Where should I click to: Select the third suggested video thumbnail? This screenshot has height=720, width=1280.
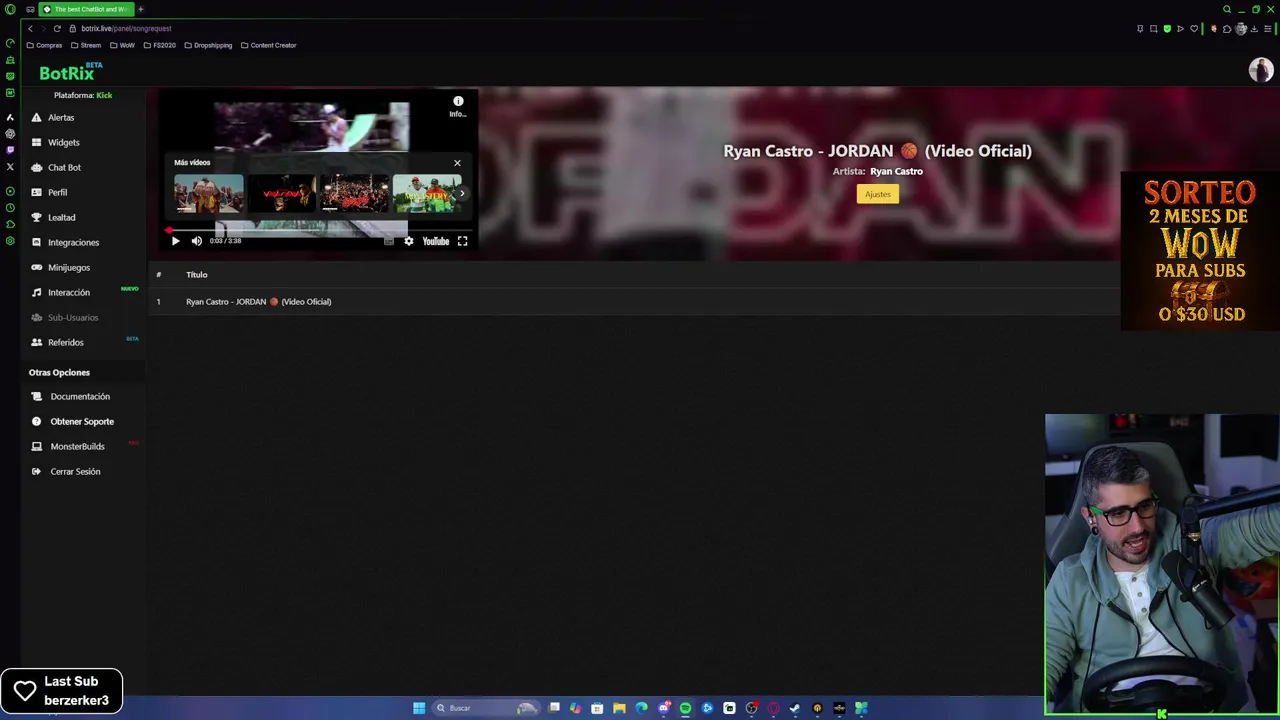pyautogui.click(x=355, y=193)
